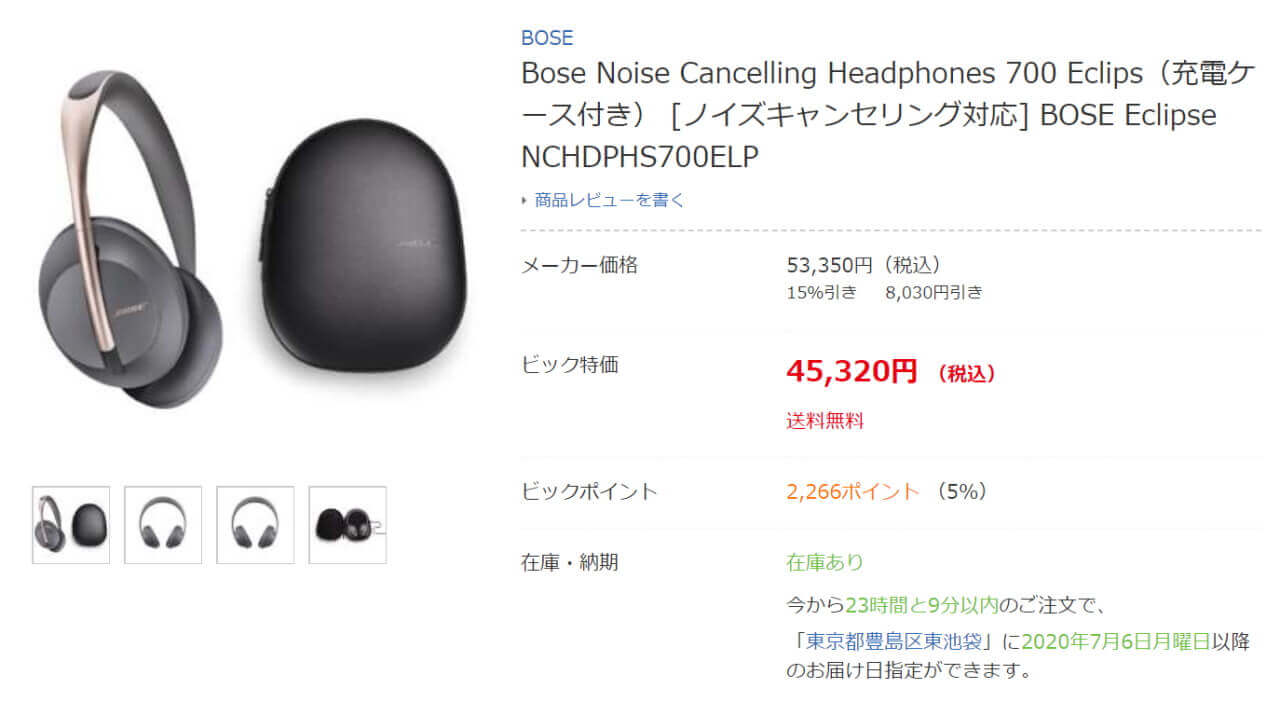The height and width of the screenshot is (720, 1280).
Task: Select the second thumbnail showing headphones front view
Action: coord(163,525)
